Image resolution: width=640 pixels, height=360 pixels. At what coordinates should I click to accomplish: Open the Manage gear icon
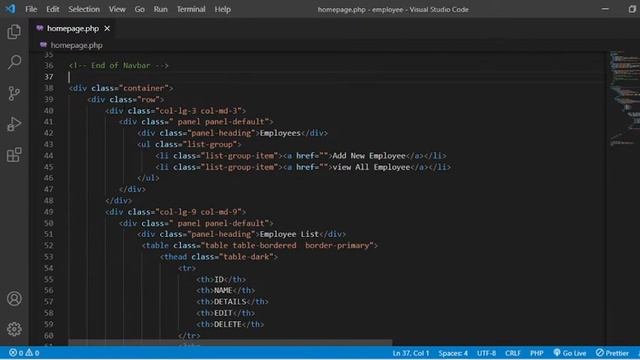14,329
